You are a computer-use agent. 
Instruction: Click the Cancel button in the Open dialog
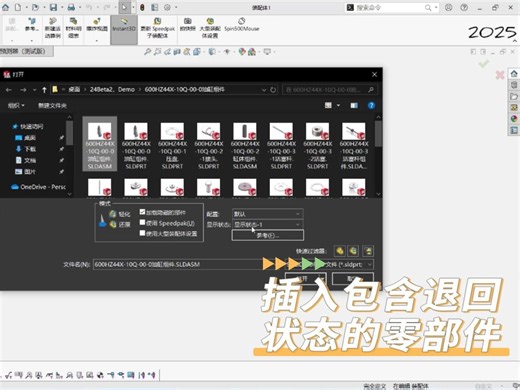tap(353, 278)
